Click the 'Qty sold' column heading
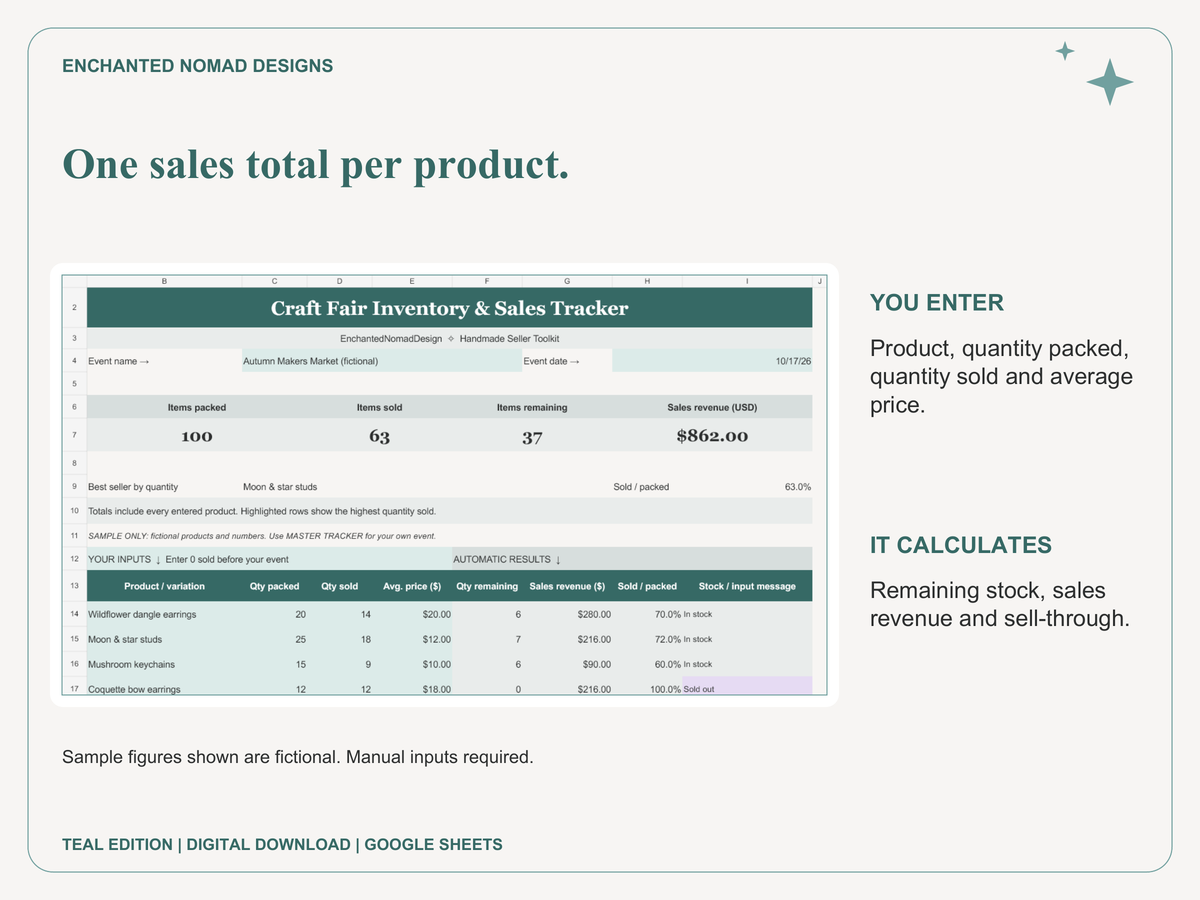 click(339, 586)
